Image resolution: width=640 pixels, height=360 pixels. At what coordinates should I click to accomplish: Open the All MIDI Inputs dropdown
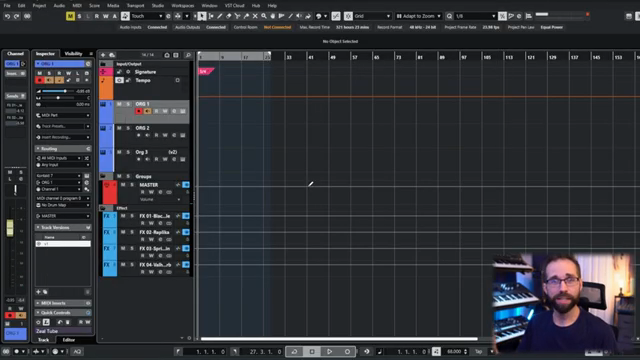click(x=59, y=158)
